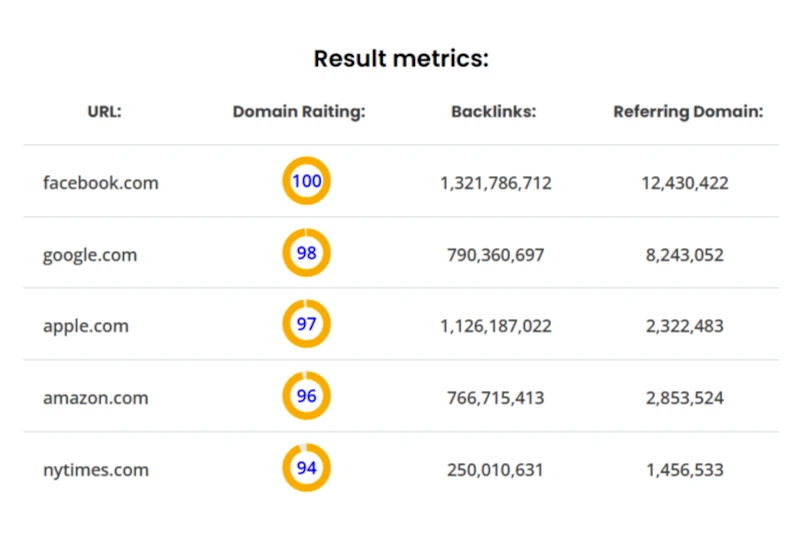This screenshot has width=800, height=533.
Task: Select the Backlinks column header
Action: click(x=494, y=111)
